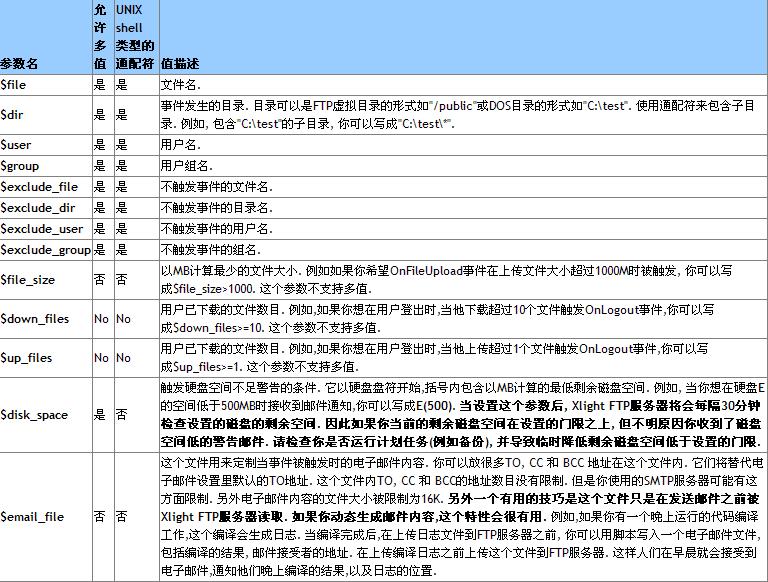The width and height of the screenshot is (768, 582).
Task: Click the 'UNIX shell 类型的通配符' column header
Action: (x=135, y=37)
